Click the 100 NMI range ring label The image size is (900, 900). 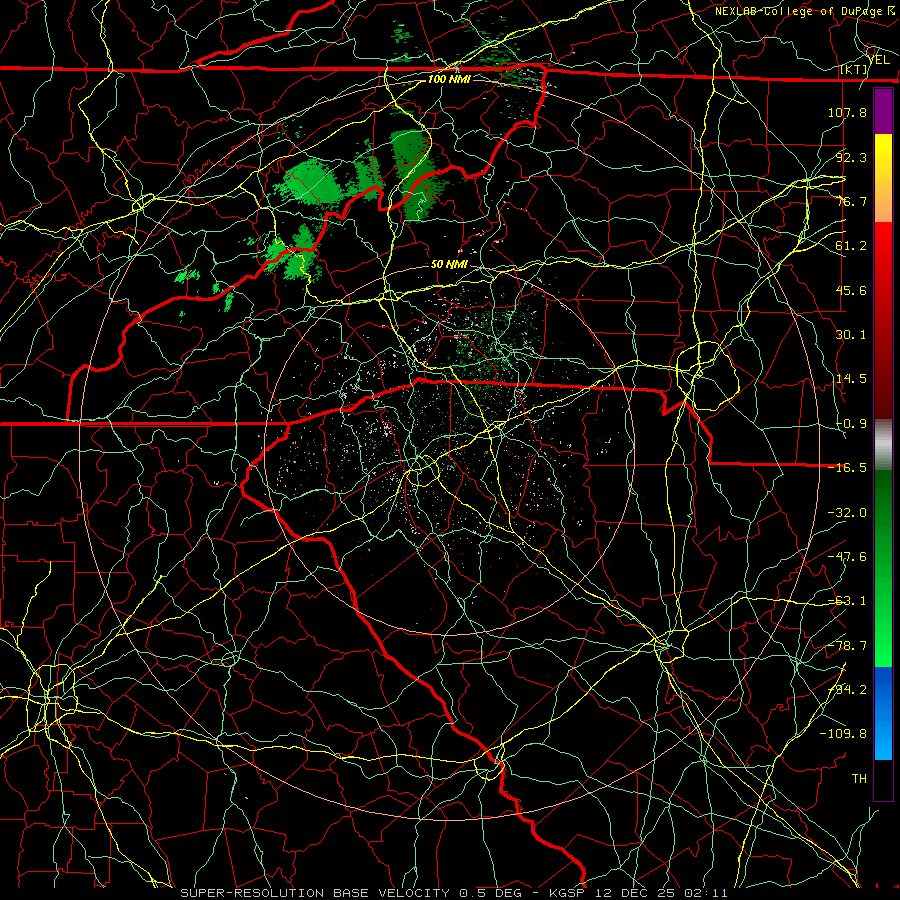449,79
